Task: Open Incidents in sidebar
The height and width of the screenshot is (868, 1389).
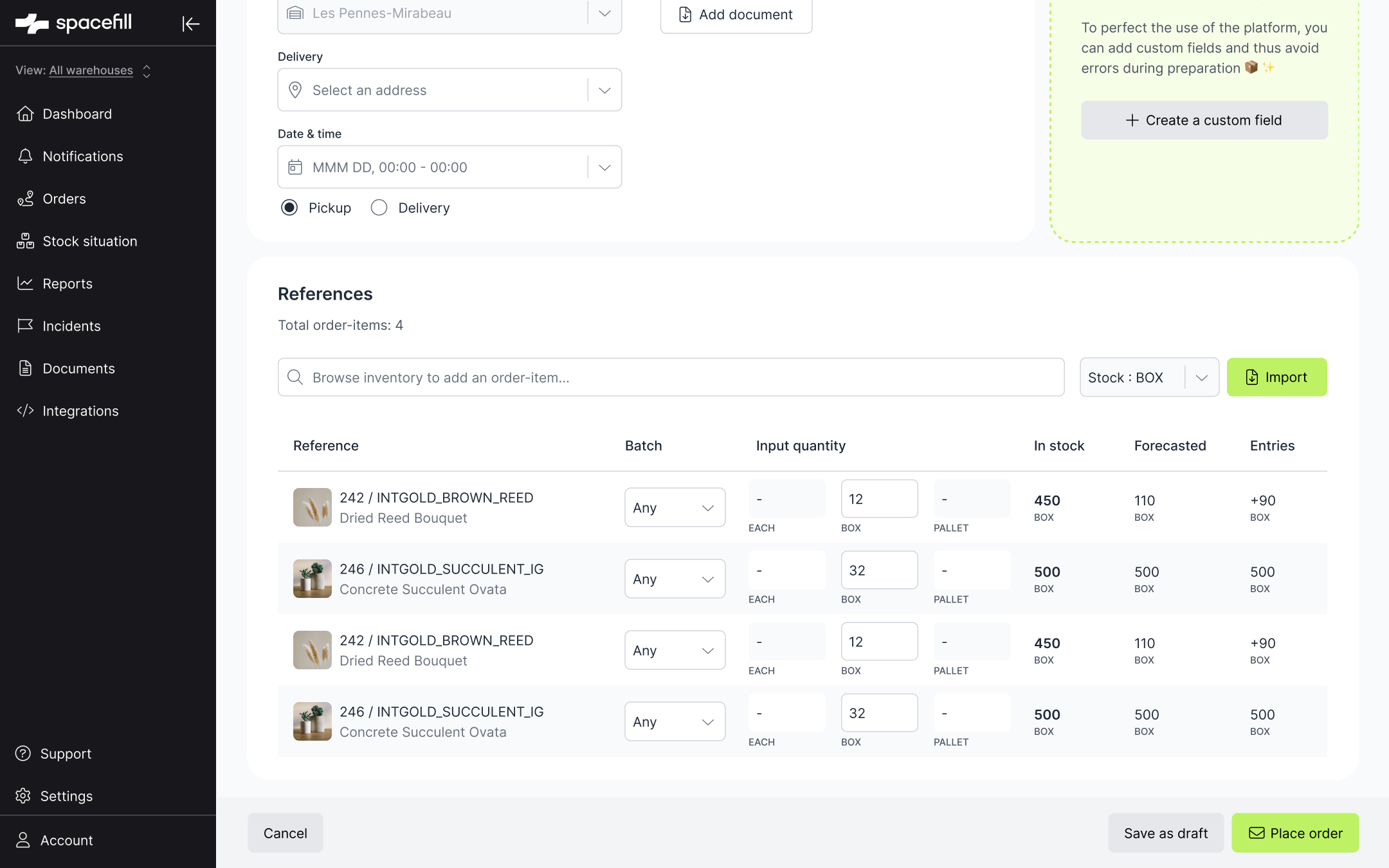Action: point(71,326)
